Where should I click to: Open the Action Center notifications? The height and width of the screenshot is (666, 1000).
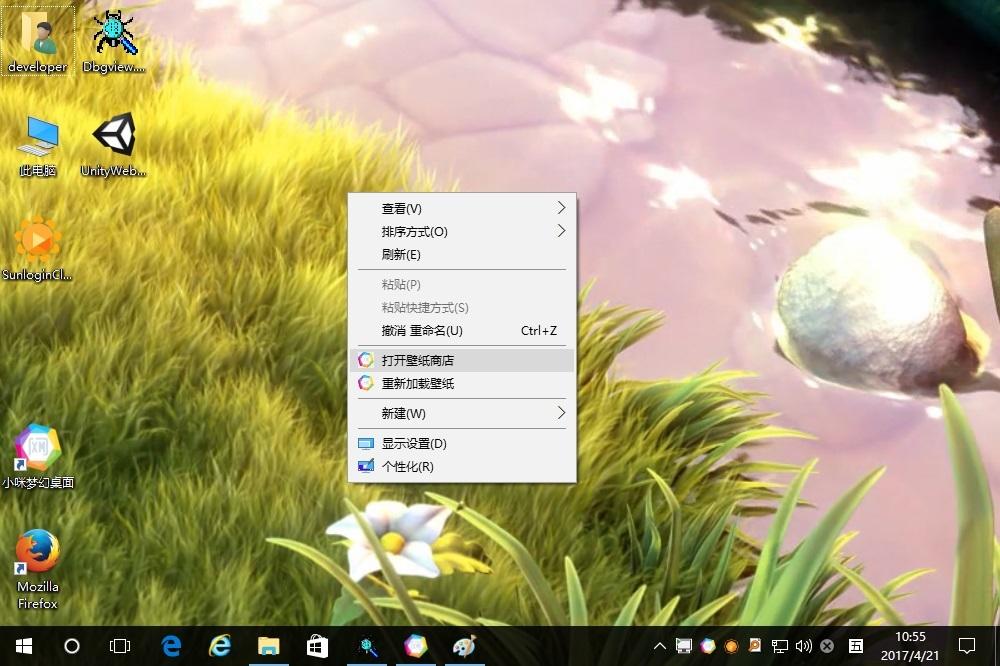point(967,646)
